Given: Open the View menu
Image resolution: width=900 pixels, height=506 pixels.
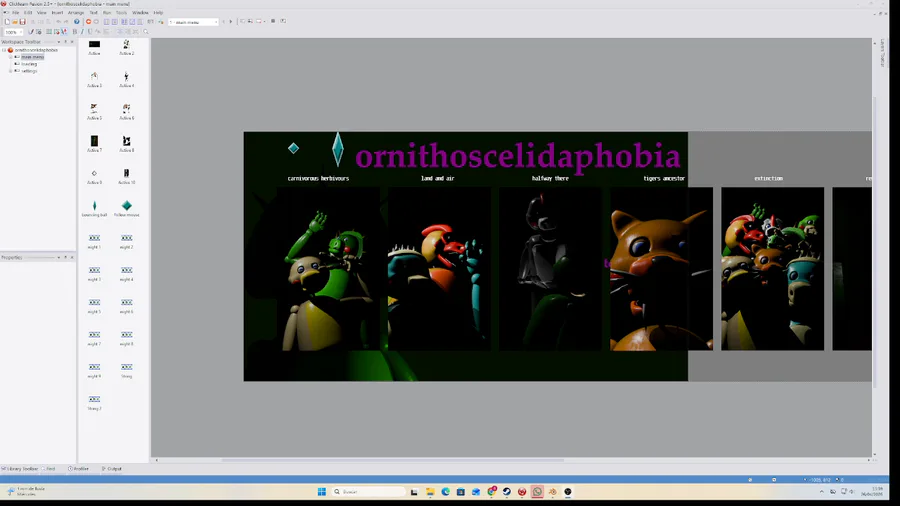Looking at the screenshot, I should click(42, 13).
